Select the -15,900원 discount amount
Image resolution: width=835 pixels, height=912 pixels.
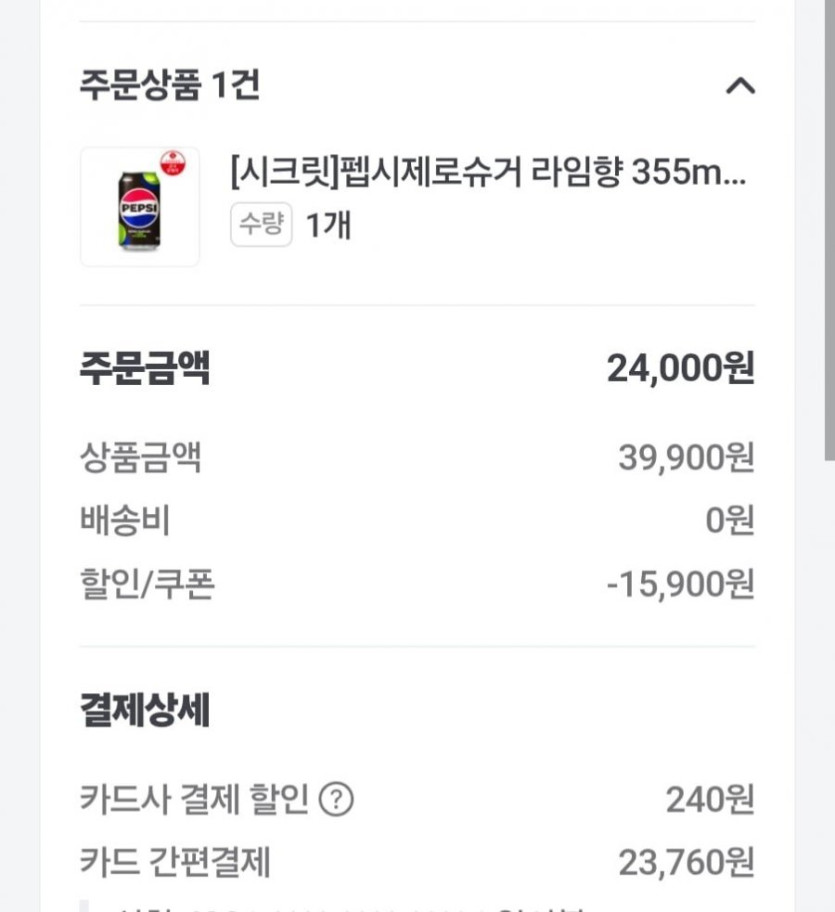click(x=680, y=584)
